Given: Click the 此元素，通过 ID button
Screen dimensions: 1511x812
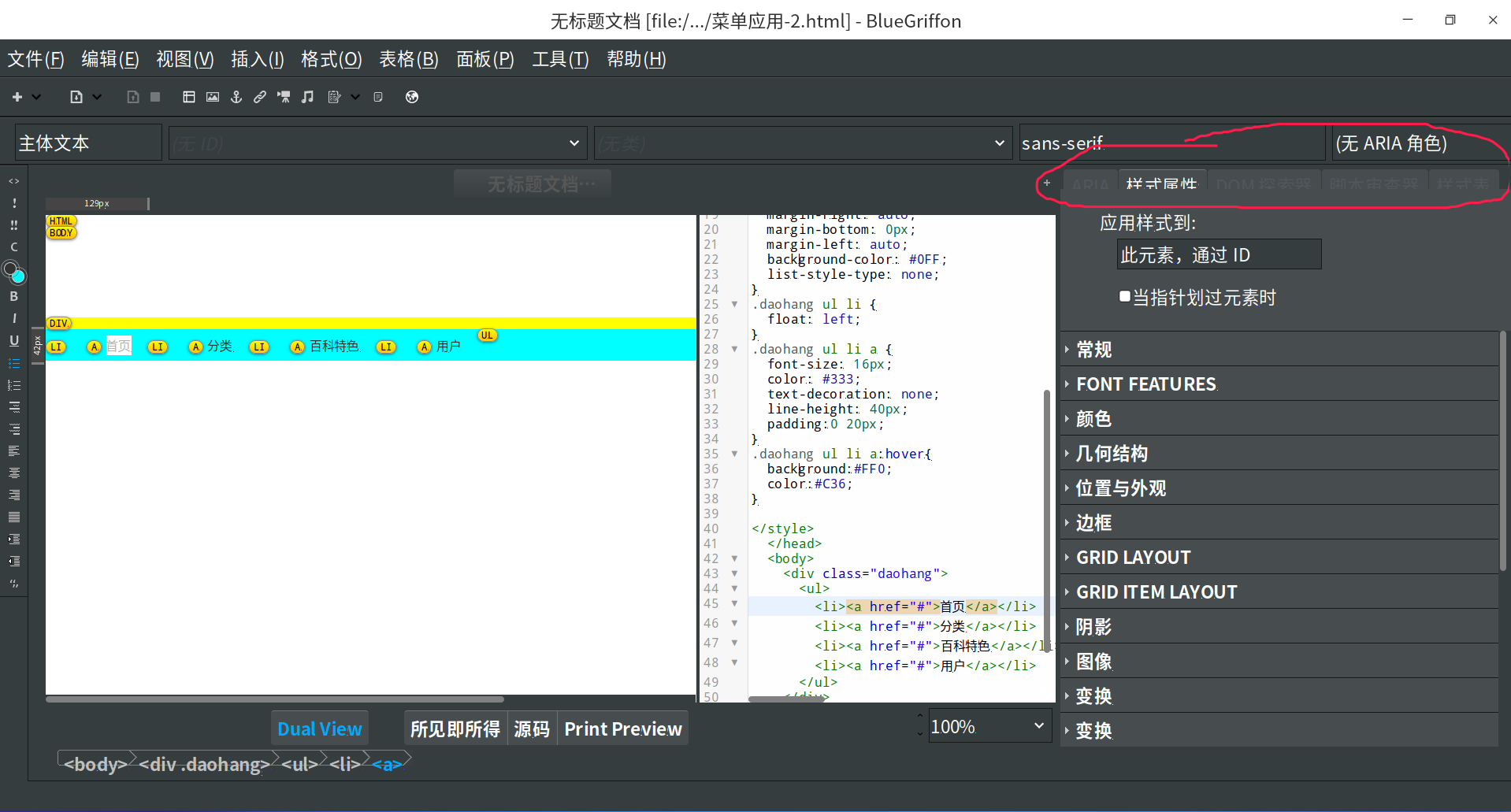Looking at the screenshot, I should point(1219,254).
